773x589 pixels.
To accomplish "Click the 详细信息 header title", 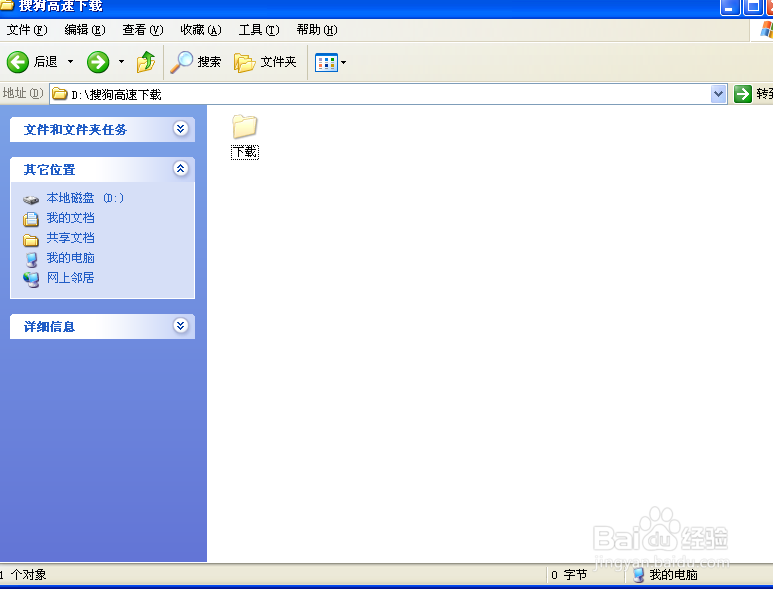I will 49,326.
